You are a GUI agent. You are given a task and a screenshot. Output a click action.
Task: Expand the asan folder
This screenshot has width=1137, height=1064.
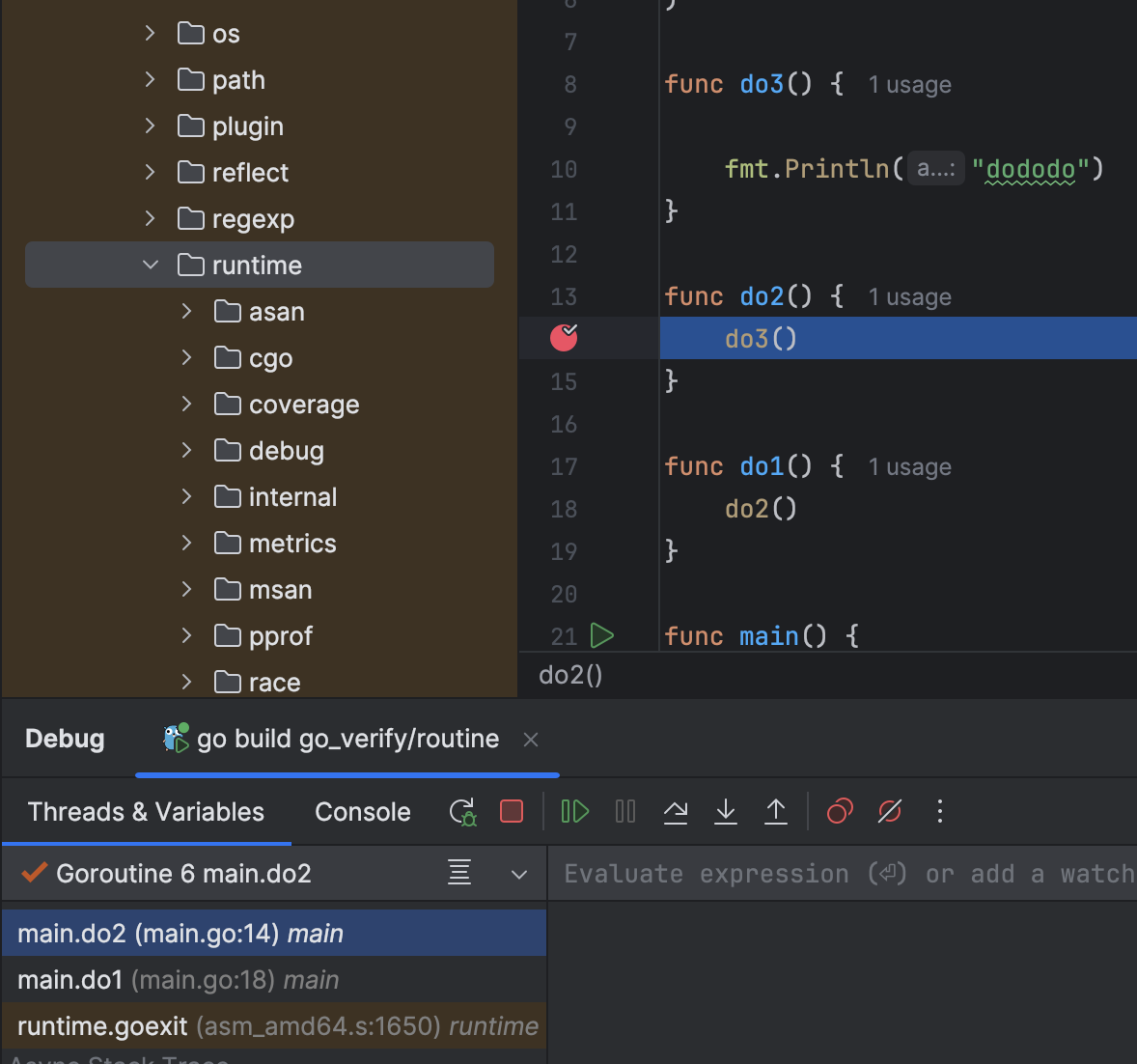pos(186,311)
